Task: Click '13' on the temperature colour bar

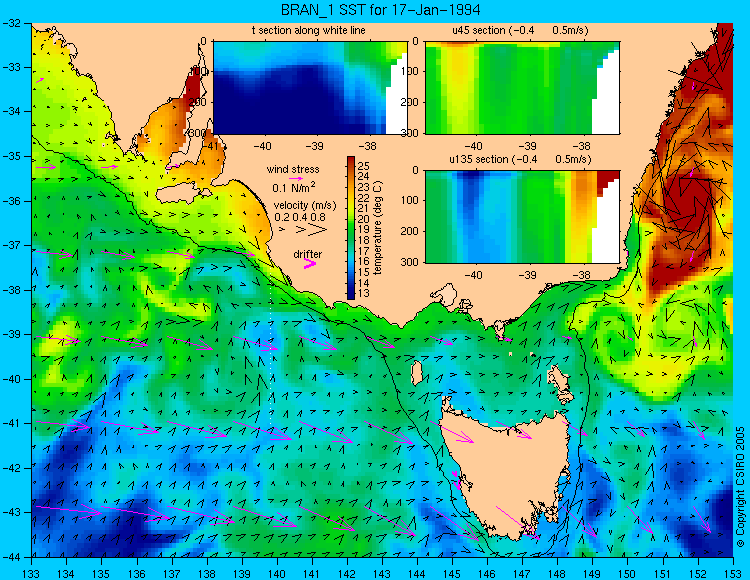Action: point(364,293)
